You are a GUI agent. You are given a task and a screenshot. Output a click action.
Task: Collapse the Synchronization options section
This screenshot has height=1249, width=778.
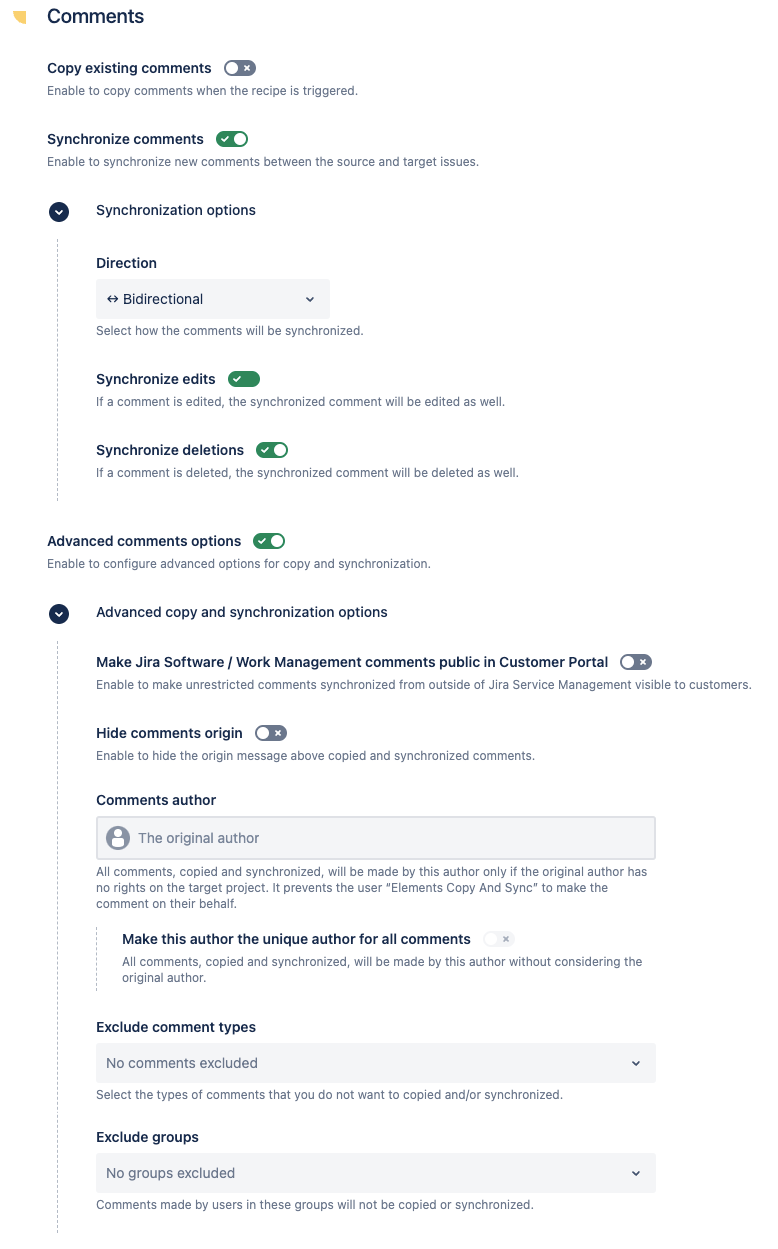[59, 212]
